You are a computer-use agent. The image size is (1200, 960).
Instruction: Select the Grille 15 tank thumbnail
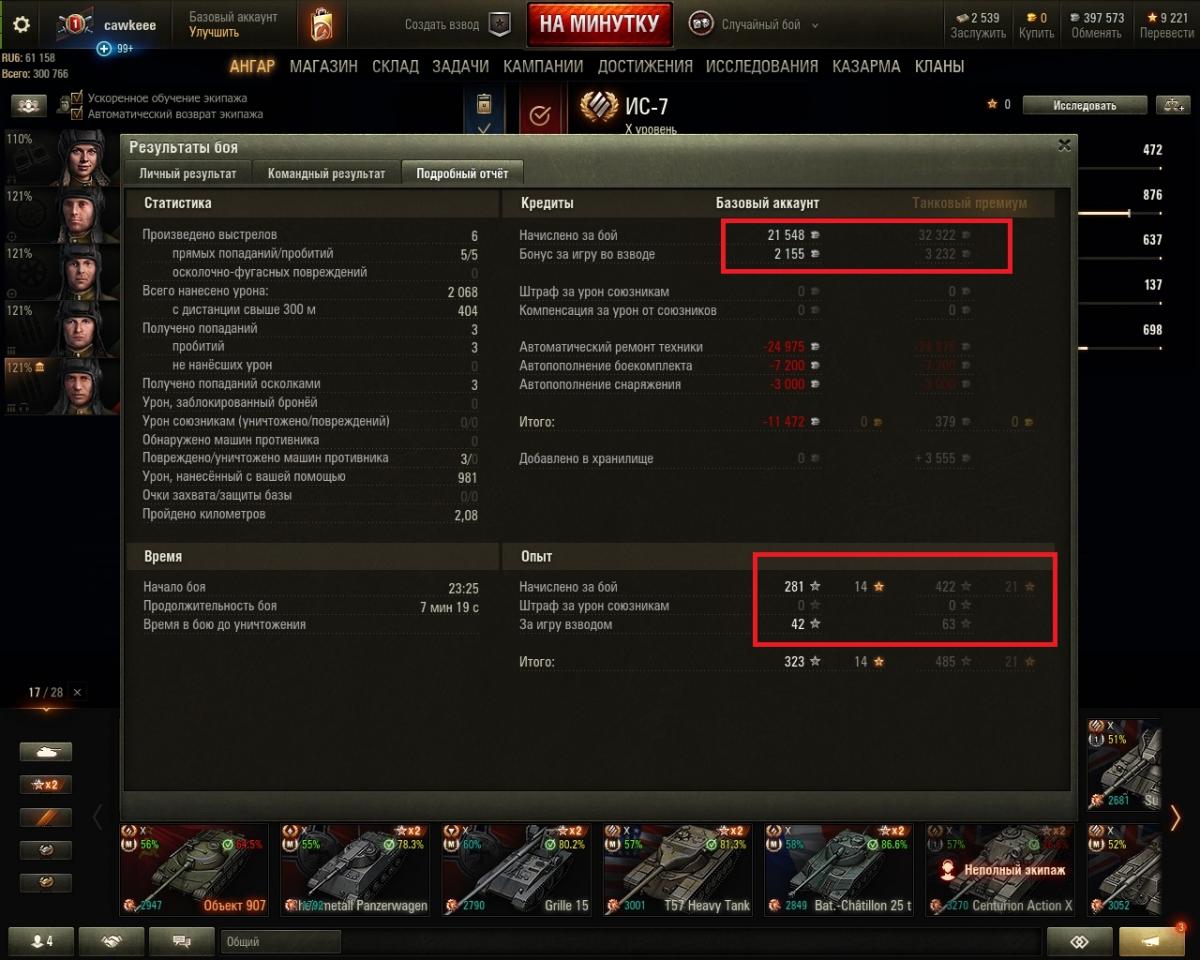coord(521,869)
